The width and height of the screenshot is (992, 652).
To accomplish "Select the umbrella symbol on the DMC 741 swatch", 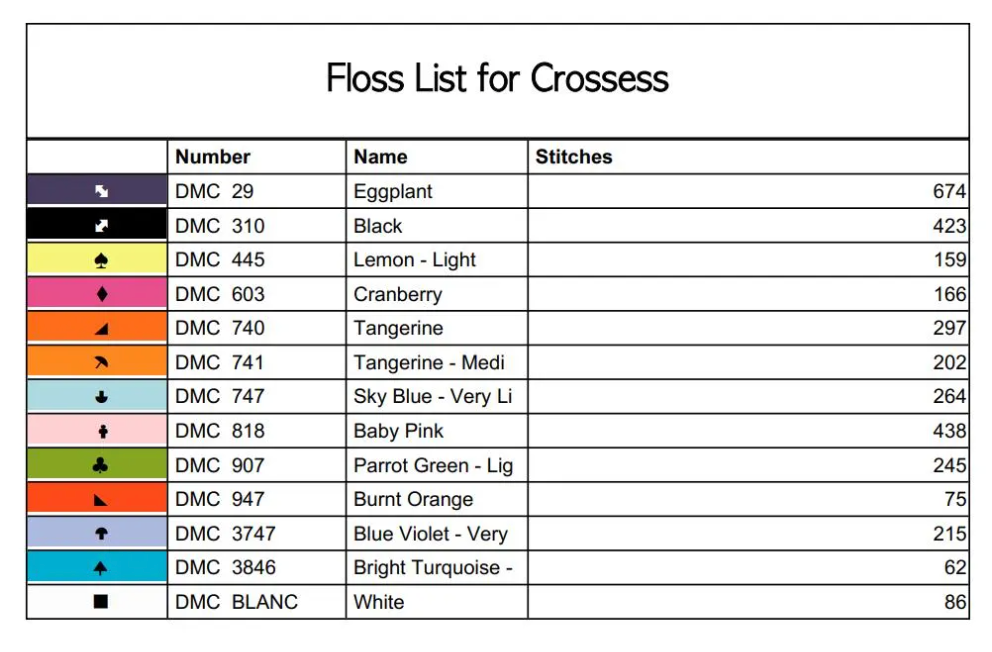I will [101, 362].
